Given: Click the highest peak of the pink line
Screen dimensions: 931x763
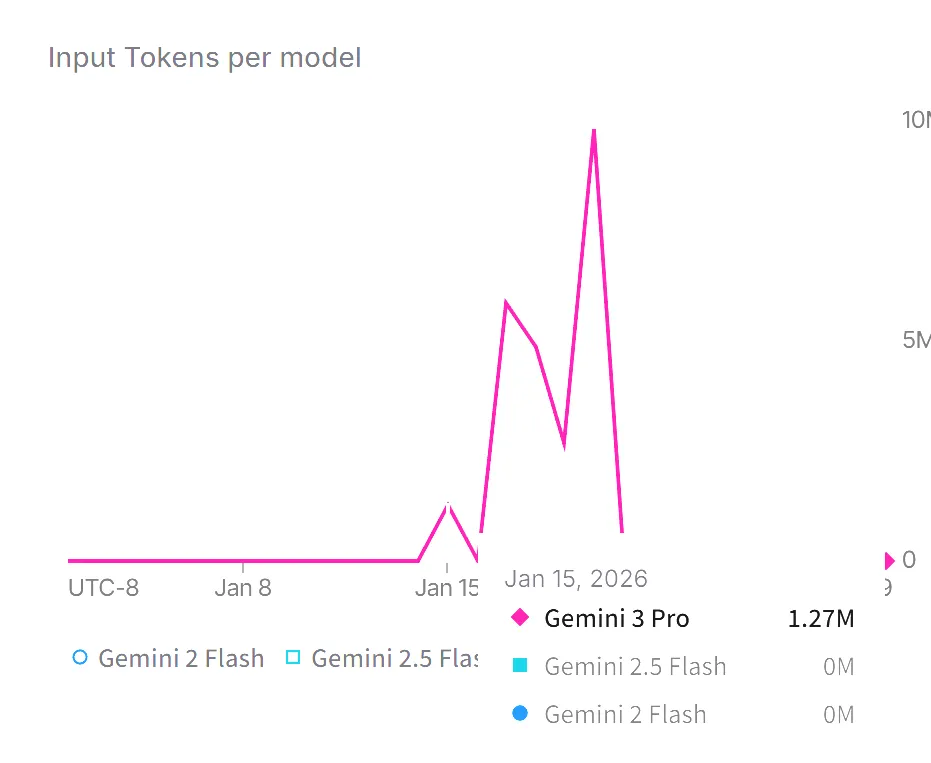Looking at the screenshot, I should point(594,131).
